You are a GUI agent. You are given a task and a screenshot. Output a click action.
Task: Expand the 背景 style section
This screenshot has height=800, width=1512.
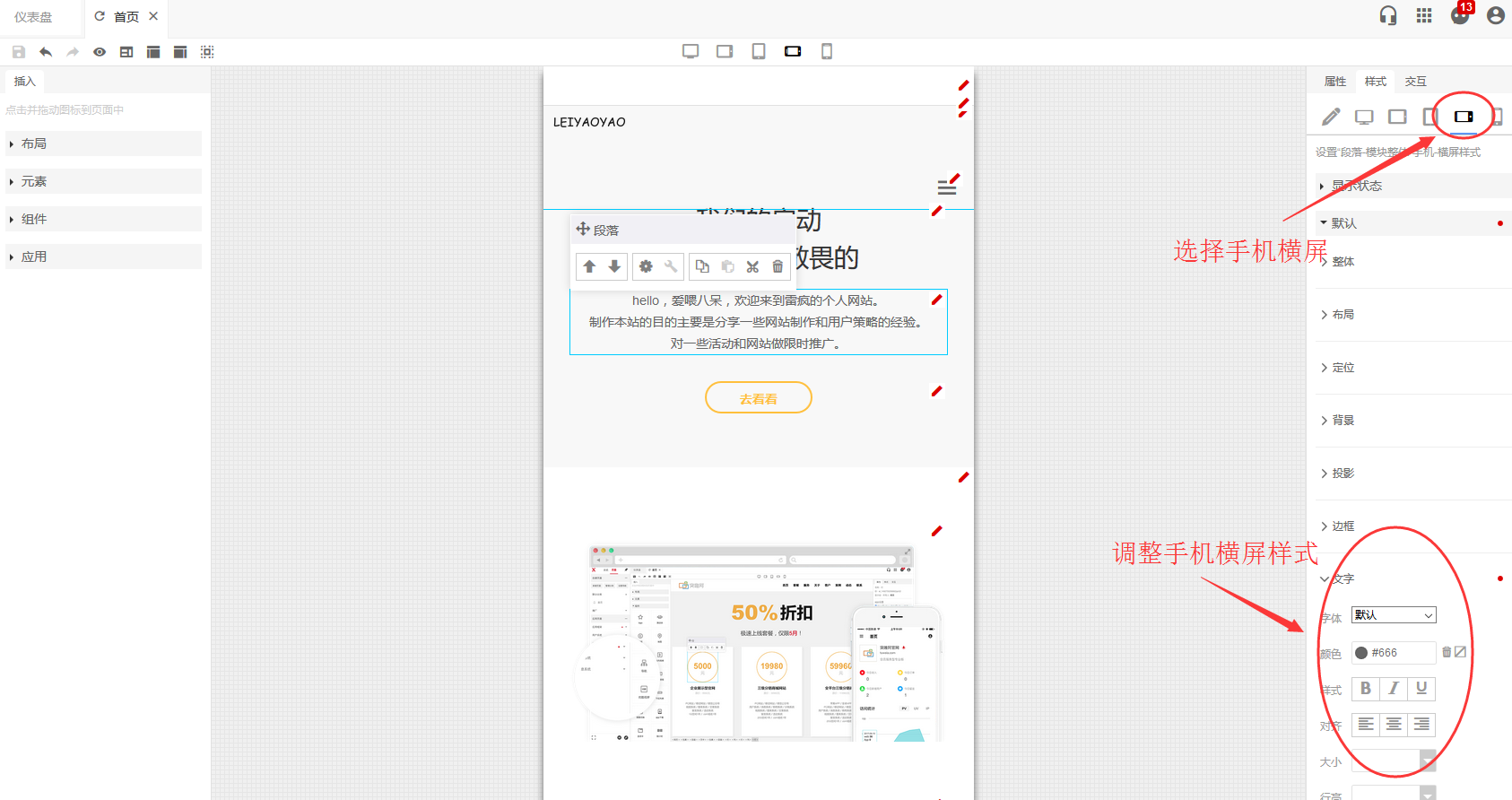pos(1343,421)
